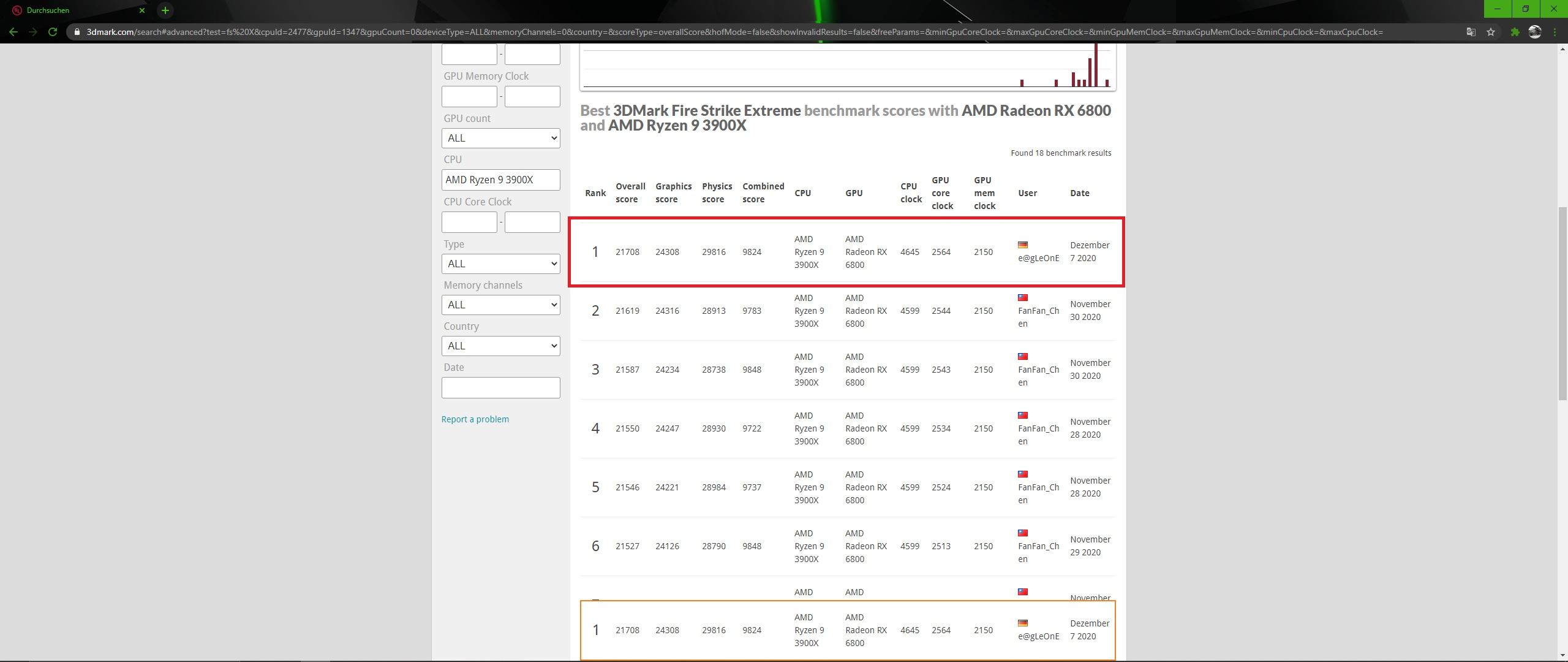The width and height of the screenshot is (1568, 662).
Task: Open rank 3 result with score 21587
Action: (627, 370)
